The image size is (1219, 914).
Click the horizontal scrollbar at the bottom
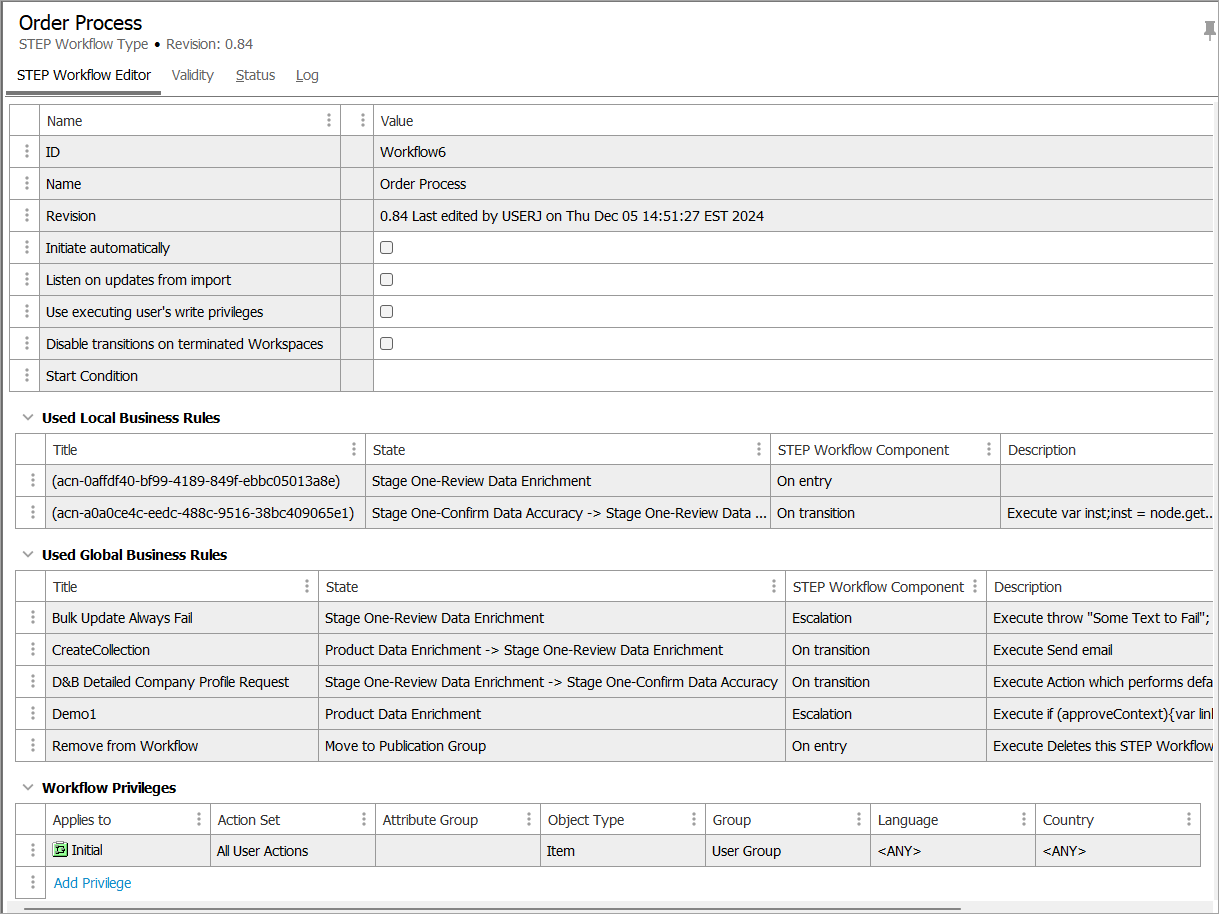coord(490,909)
